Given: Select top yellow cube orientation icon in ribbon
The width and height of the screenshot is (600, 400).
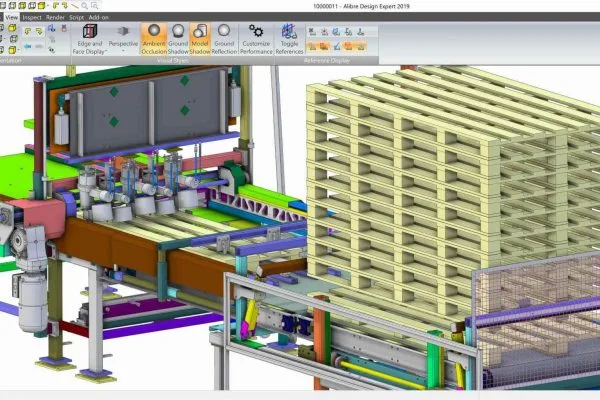Looking at the screenshot, I should pyautogui.click(x=12, y=28).
